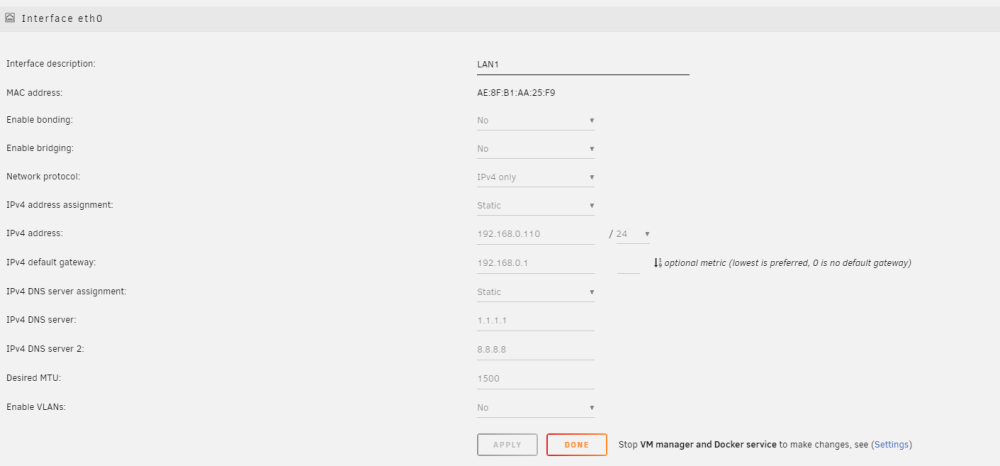The height and width of the screenshot is (466, 1000).
Task: Click the 'IPv4 default gateway:' label
Action: coord(51,262)
